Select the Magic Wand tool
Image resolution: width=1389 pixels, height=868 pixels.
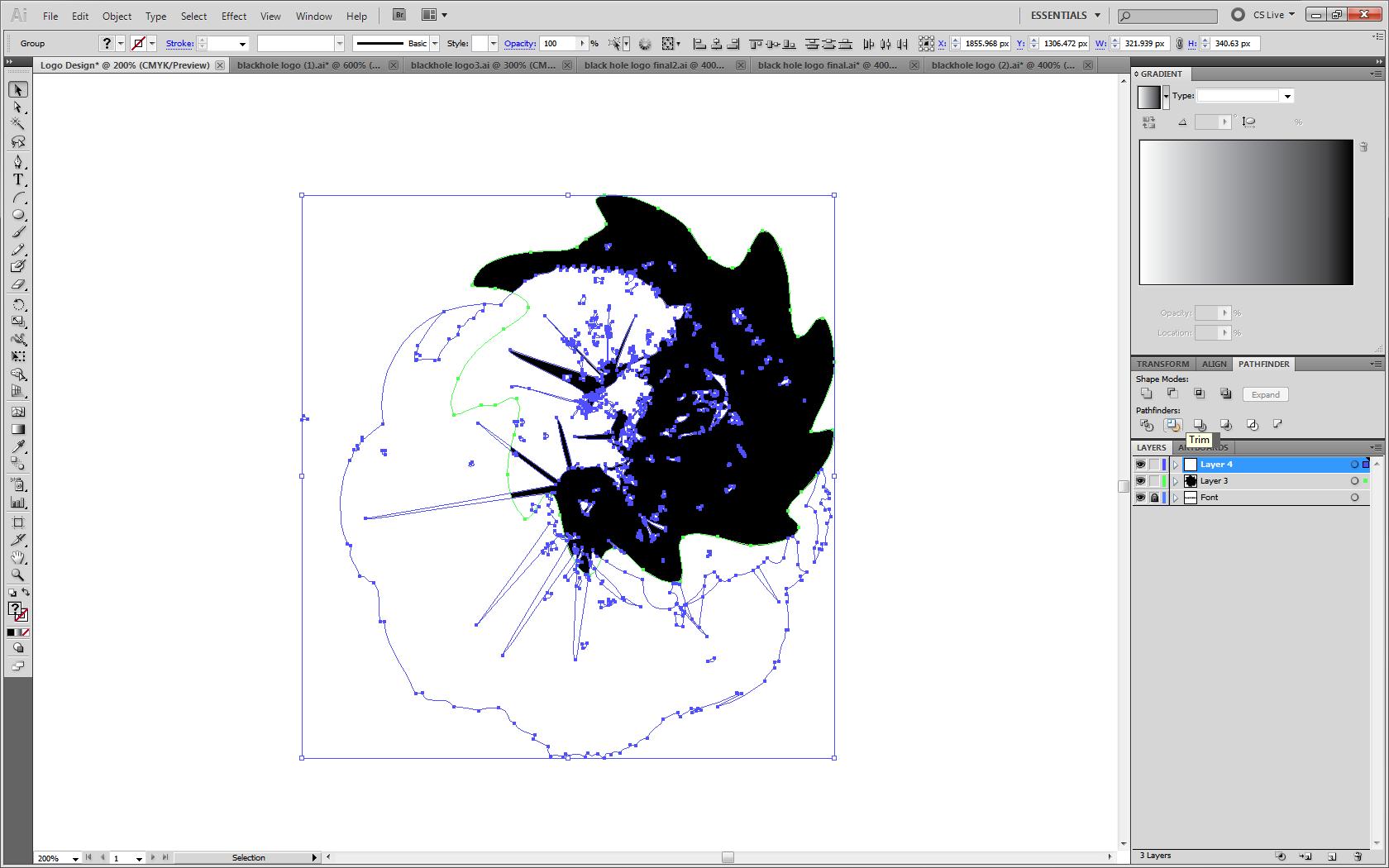[x=18, y=125]
